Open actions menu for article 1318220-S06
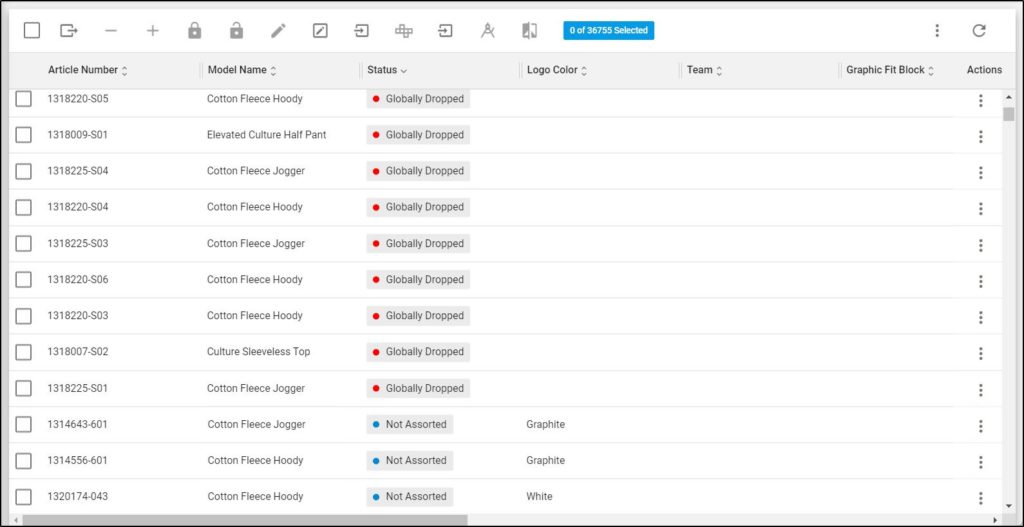The image size is (1024, 527). [x=980, y=281]
